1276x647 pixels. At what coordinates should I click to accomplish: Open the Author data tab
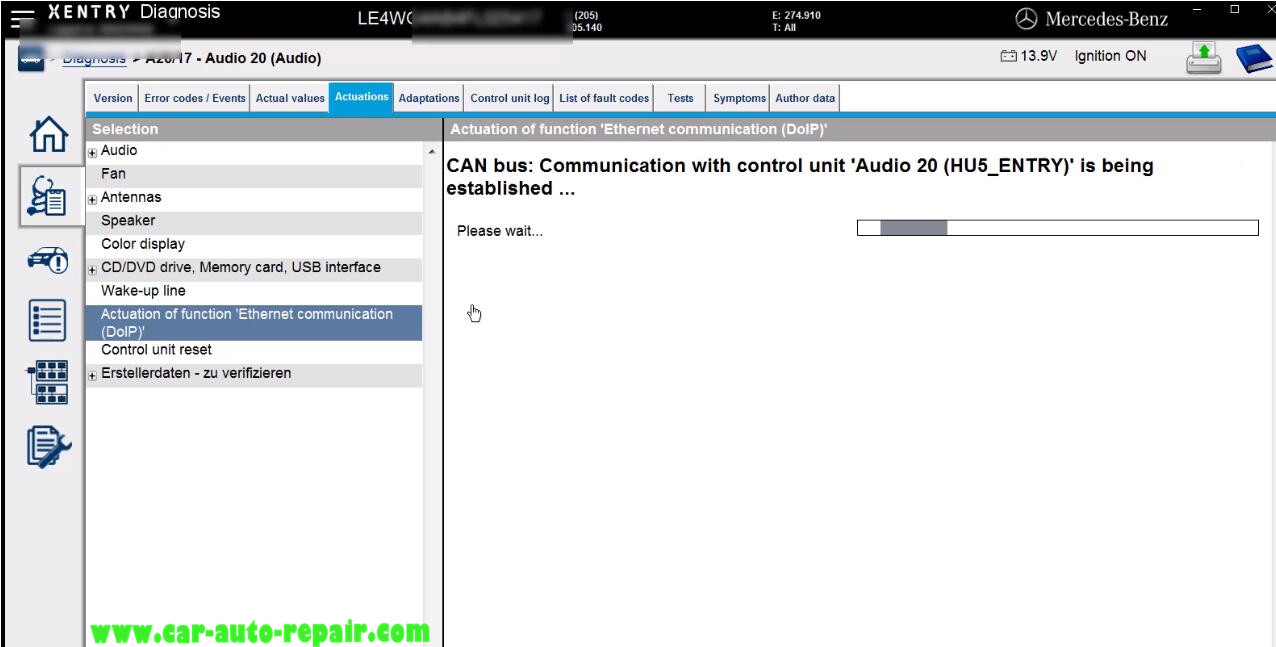(x=805, y=98)
